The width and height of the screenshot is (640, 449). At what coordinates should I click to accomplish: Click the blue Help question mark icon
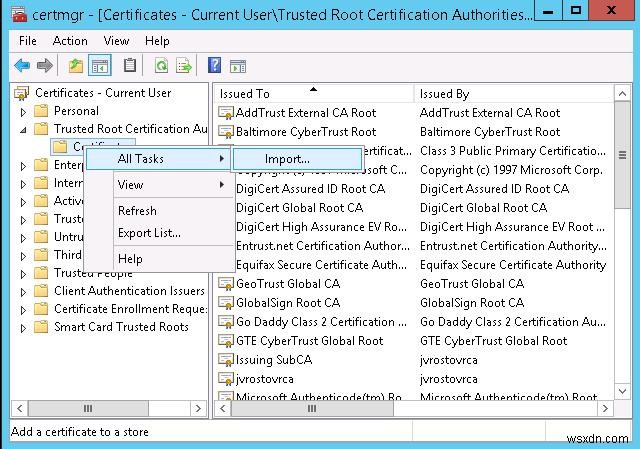point(214,65)
